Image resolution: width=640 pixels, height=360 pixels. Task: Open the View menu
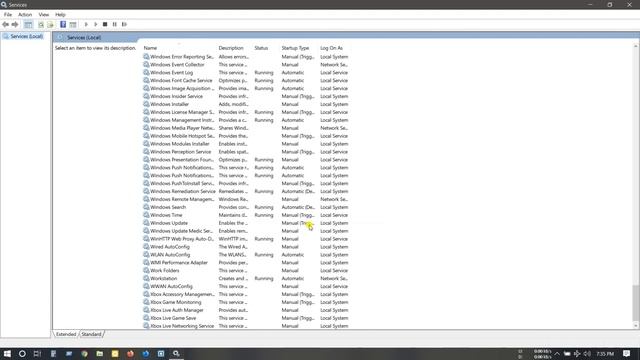(44, 14)
